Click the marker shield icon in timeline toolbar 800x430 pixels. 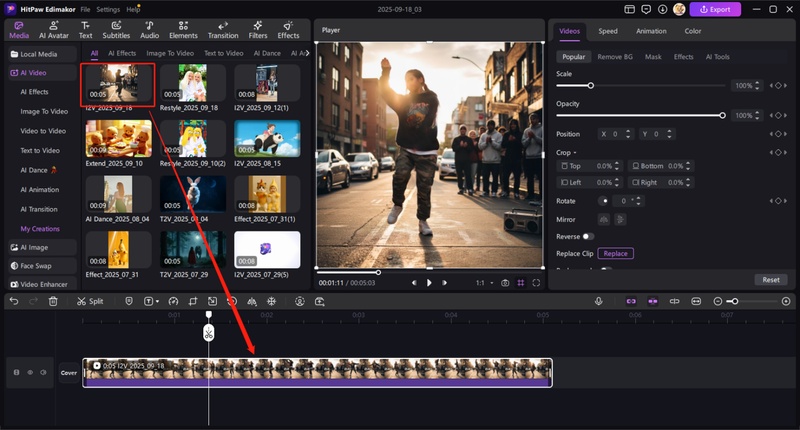click(x=129, y=301)
